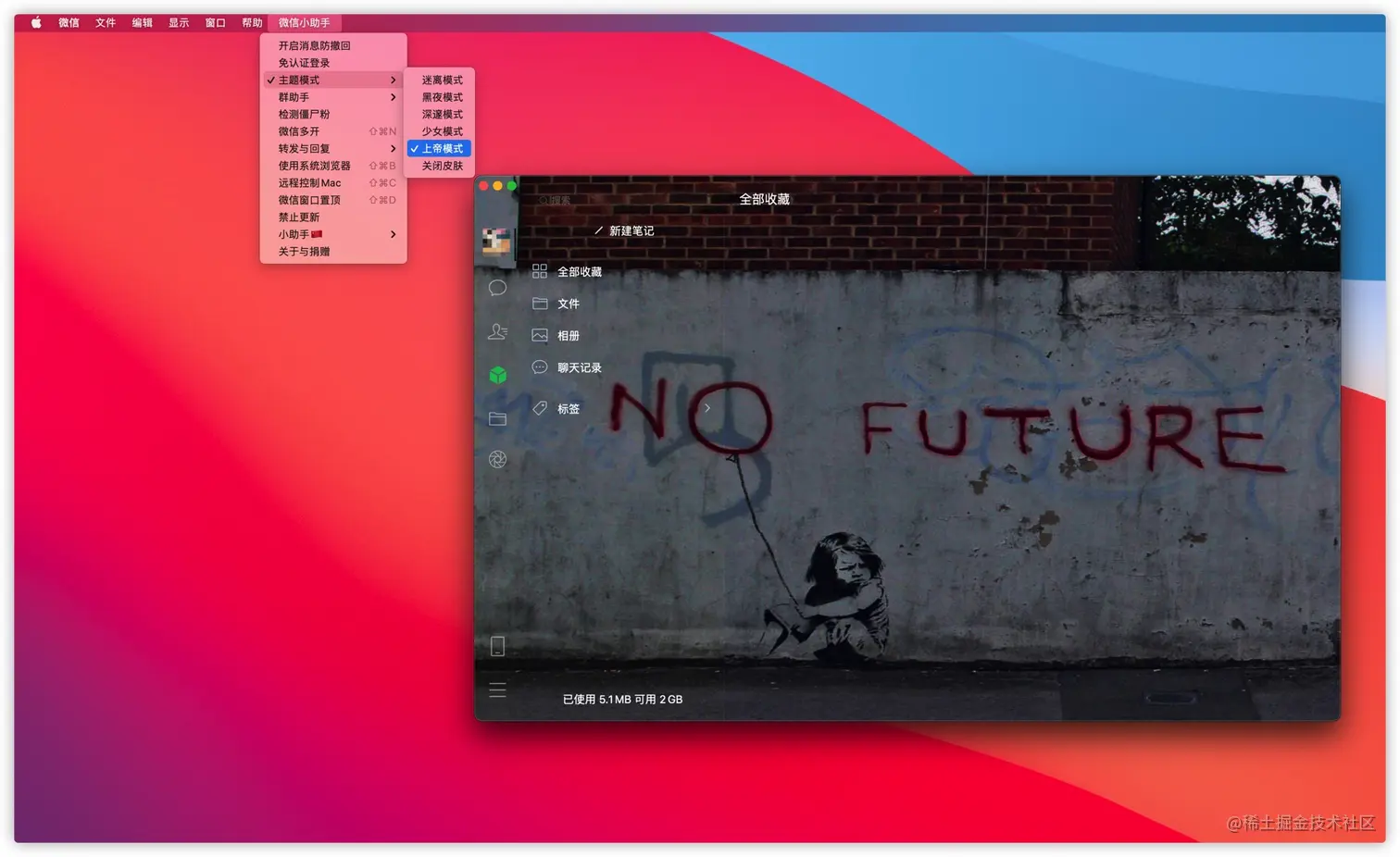This screenshot has height=857, width=1400.
Task: Open the chats bubble icon in sidebar
Action: click(497, 288)
